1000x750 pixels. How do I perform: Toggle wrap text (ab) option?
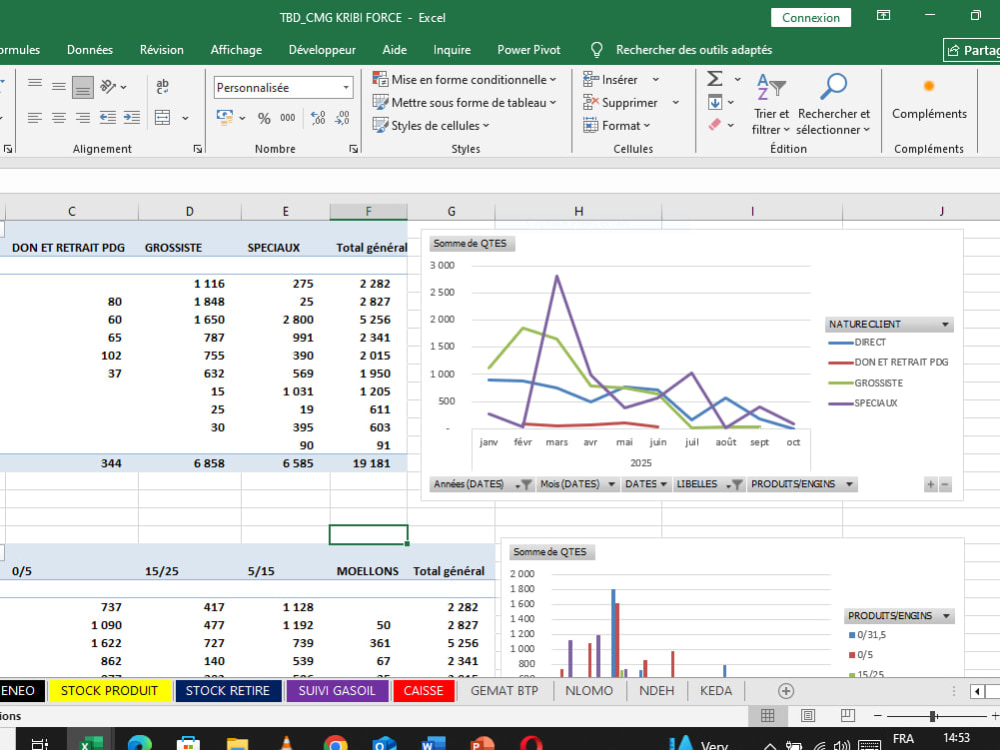[x=163, y=86]
